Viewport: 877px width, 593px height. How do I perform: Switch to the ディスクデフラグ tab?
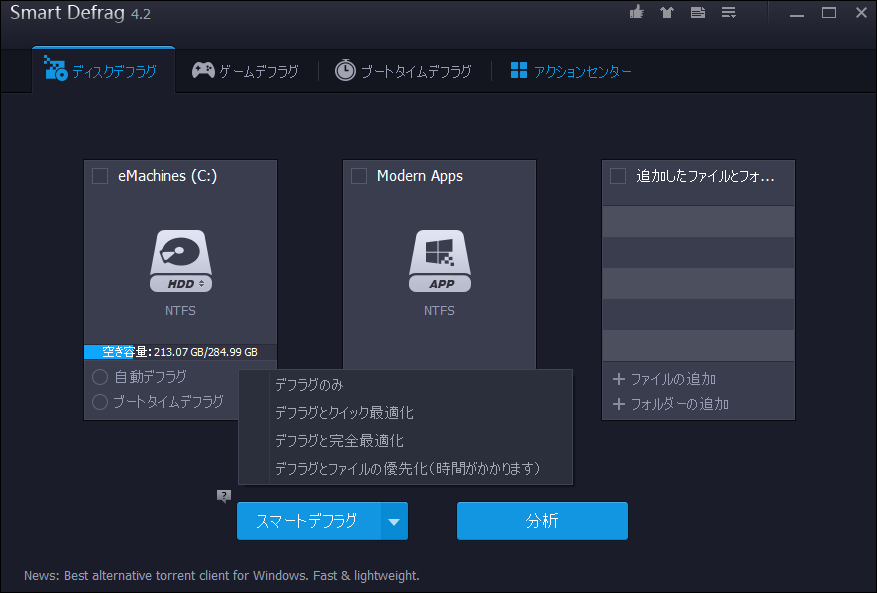[103, 70]
